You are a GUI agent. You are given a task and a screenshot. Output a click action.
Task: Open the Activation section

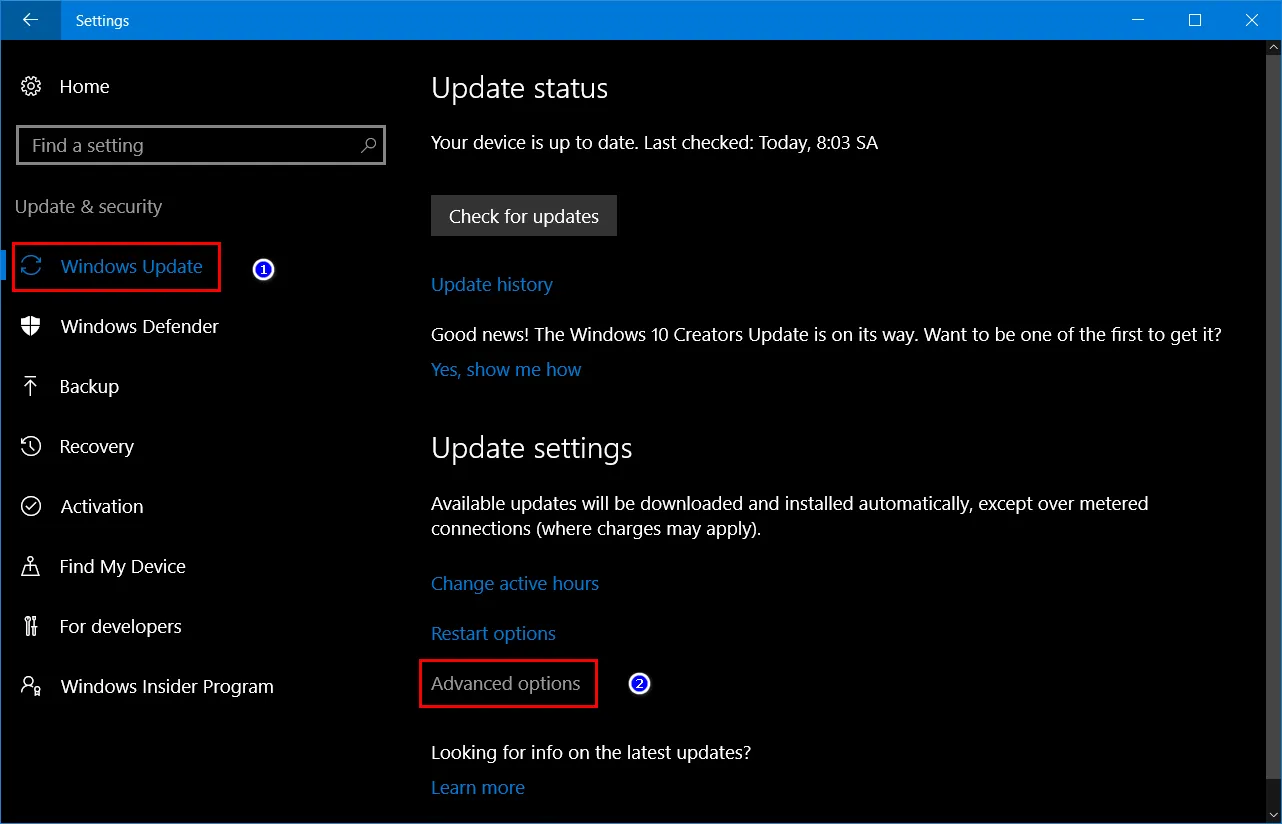(x=101, y=506)
